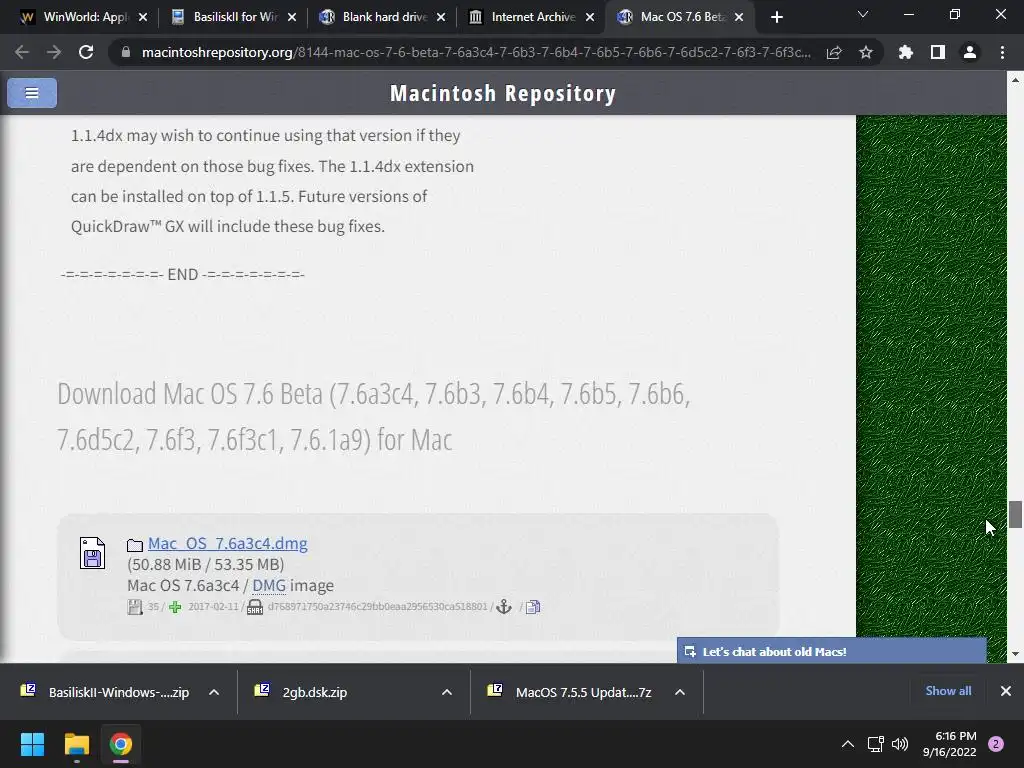Viewport: 1024px width, 768px height.
Task: Open a new browser tab
Action: pyautogui.click(x=776, y=17)
